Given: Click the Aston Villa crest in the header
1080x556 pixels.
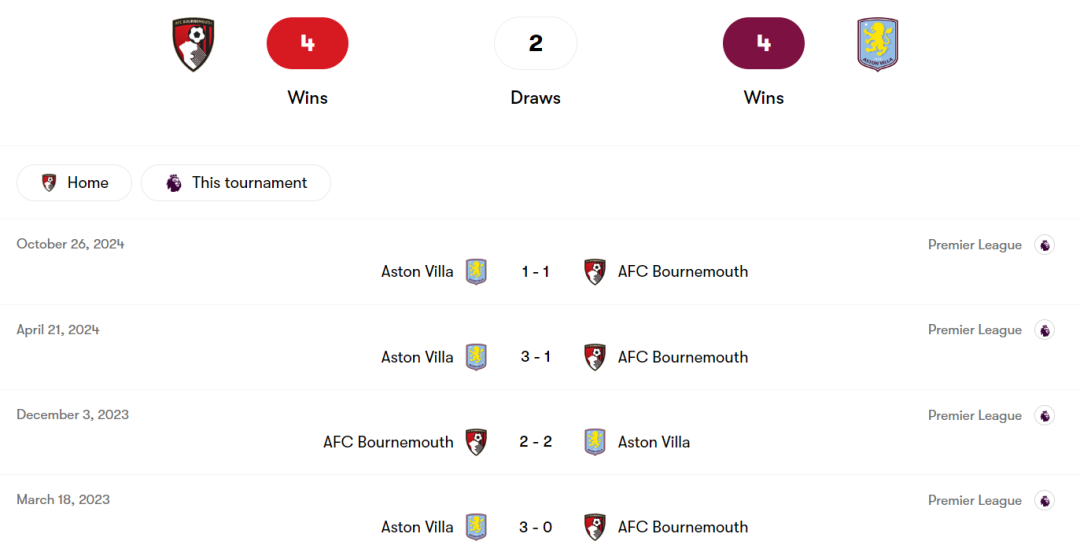Looking at the screenshot, I should pyautogui.click(x=878, y=44).
